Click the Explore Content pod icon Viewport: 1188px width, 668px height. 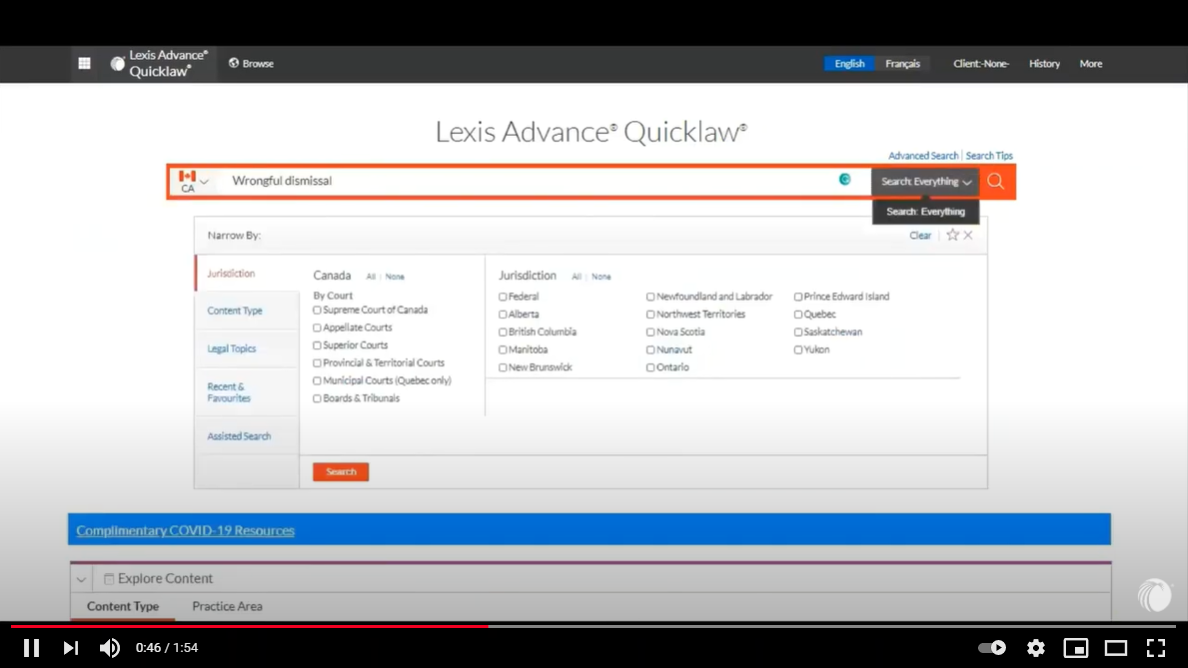(109, 579)
